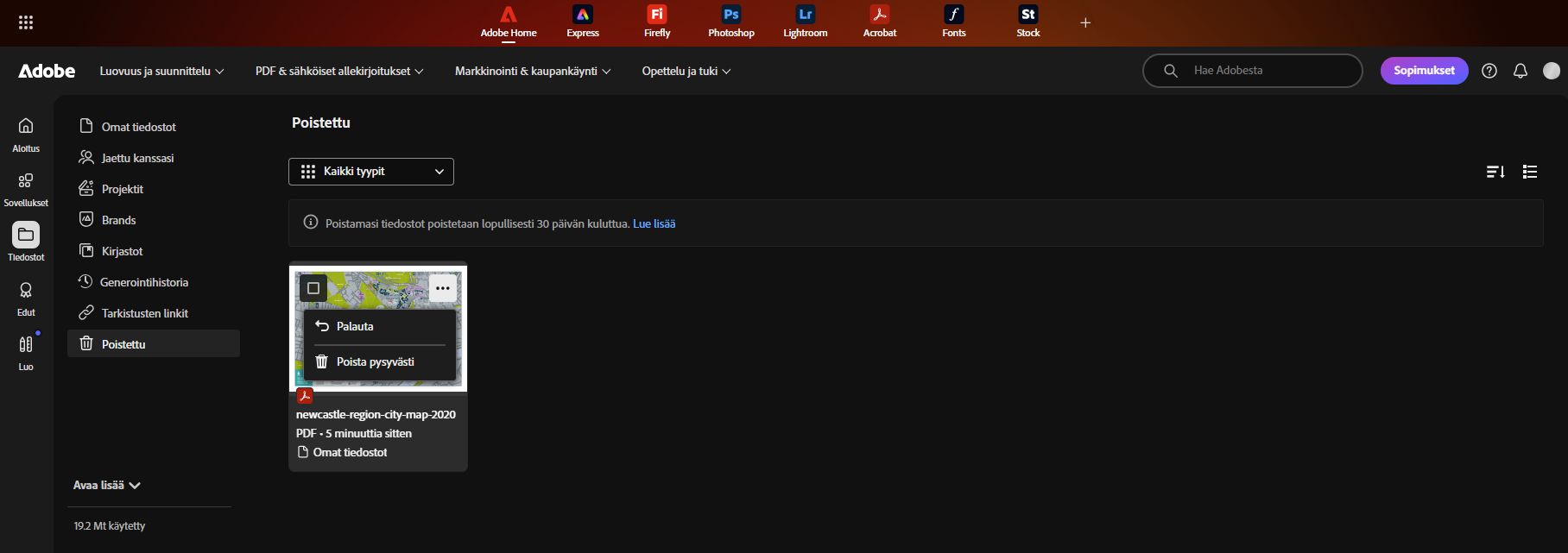Expand Opettelu ja tuki menu

pos(686,71)
